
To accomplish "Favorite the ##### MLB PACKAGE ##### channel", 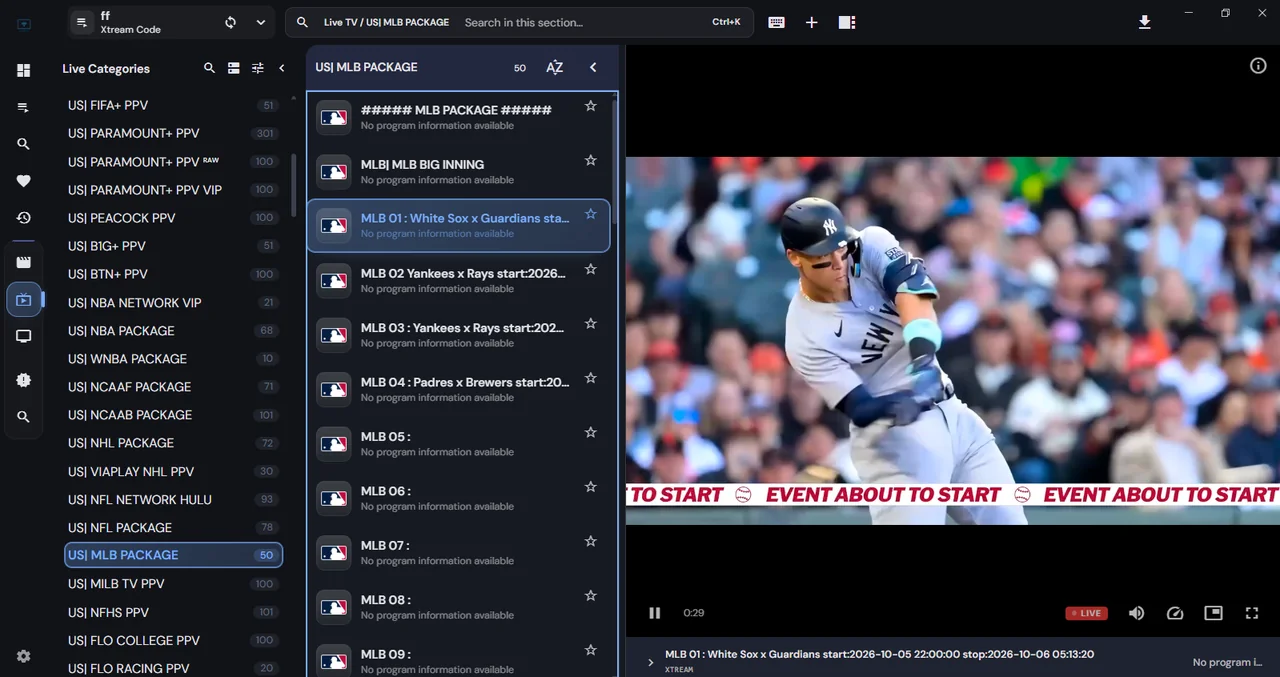I will (x=590, y=106).
